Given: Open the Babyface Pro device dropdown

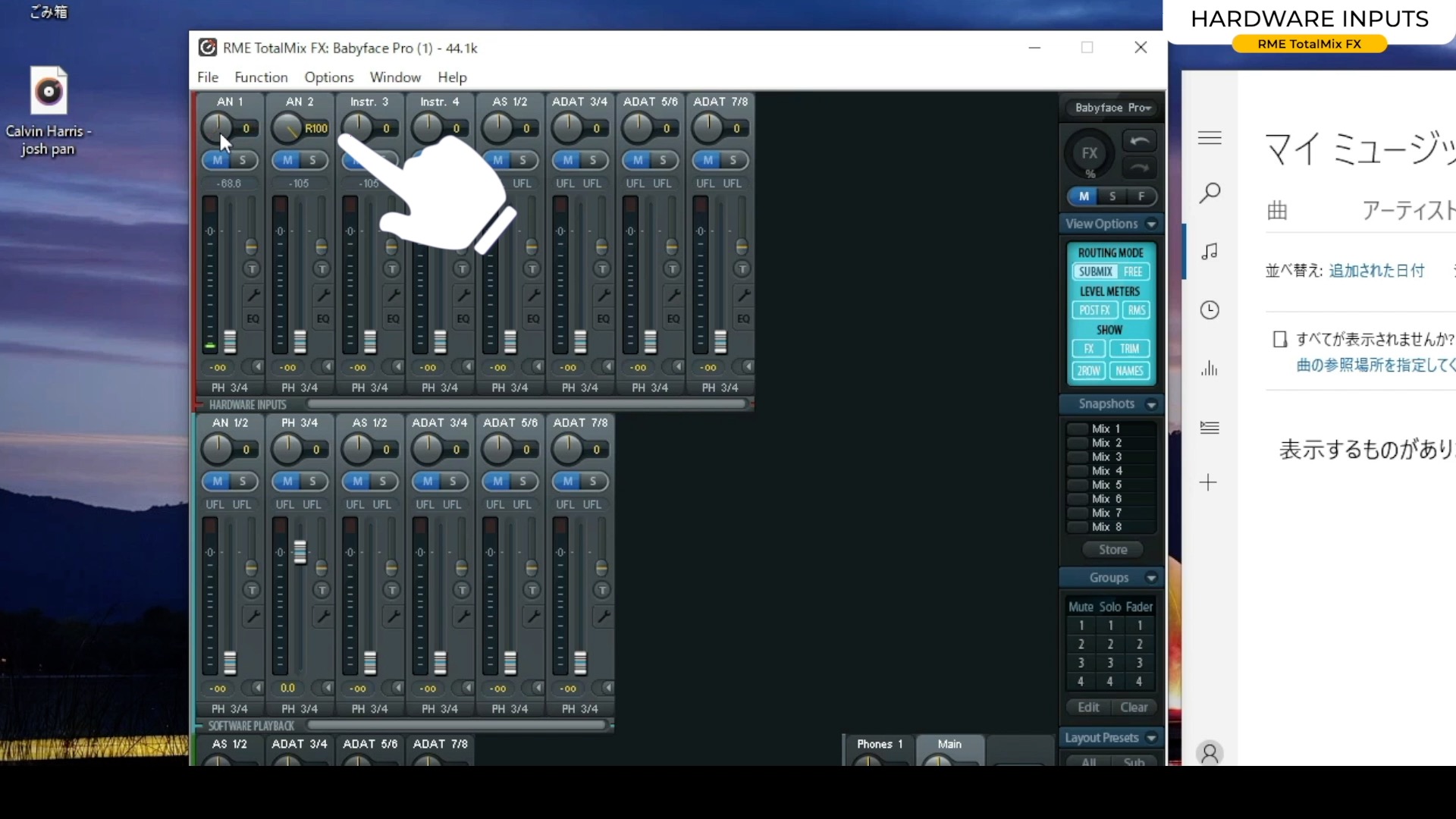Looking at the screenshot, I should (1112, 108).
